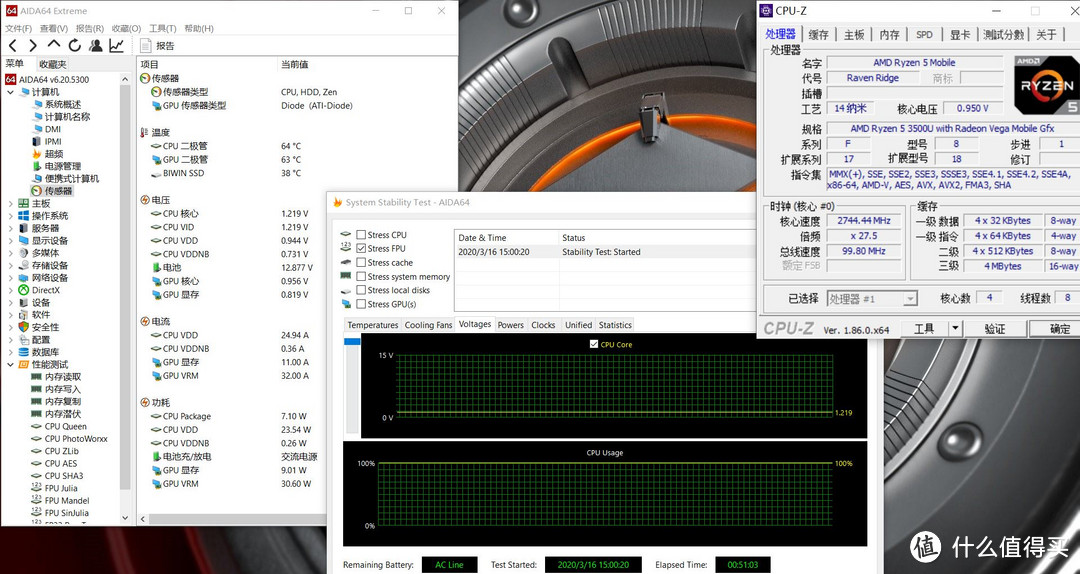
Task: Open the 文件(F) menu in AIDA64
Action: [19, 28]
